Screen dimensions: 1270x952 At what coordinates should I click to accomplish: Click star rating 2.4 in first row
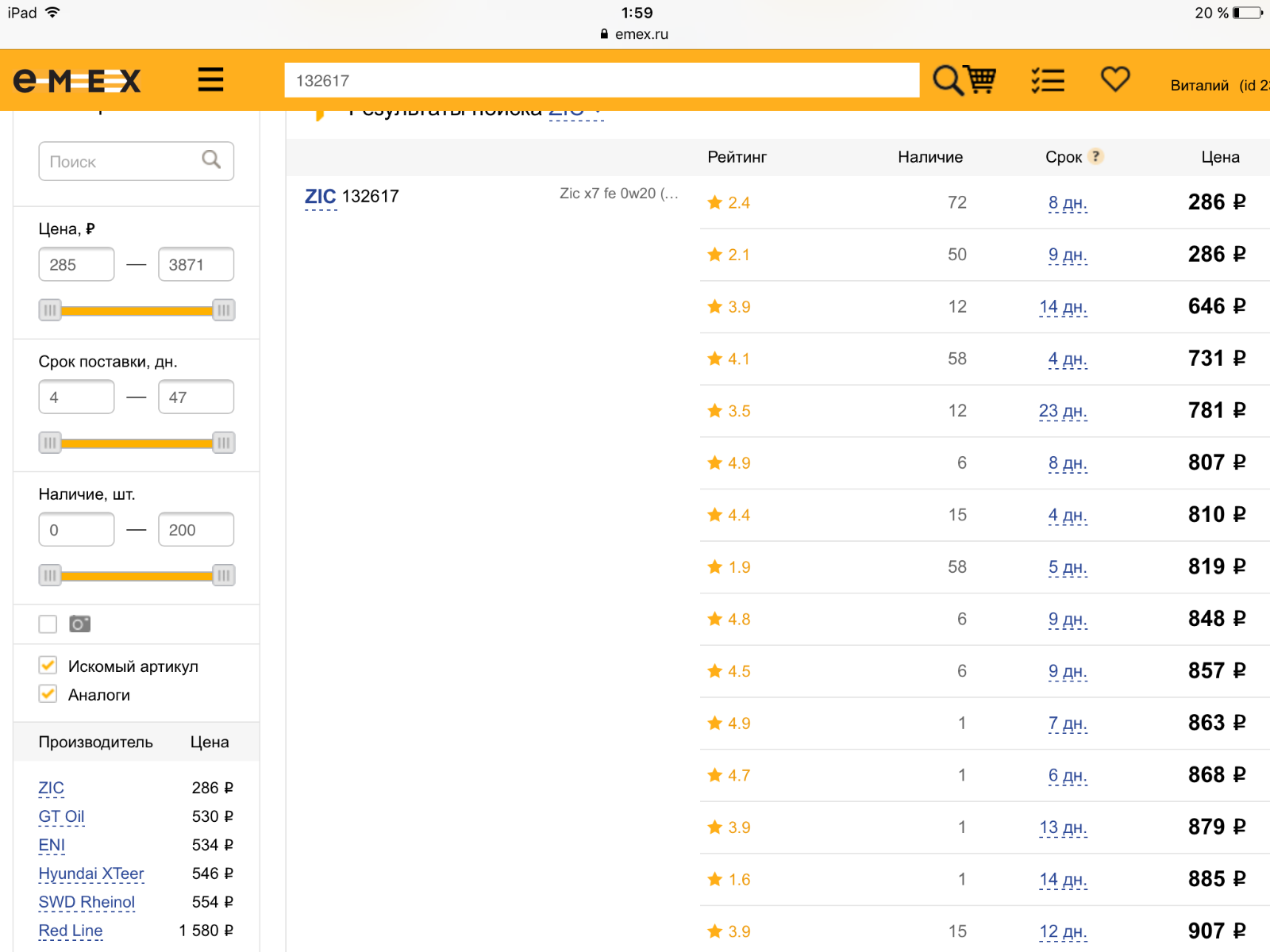pos(729,202)
